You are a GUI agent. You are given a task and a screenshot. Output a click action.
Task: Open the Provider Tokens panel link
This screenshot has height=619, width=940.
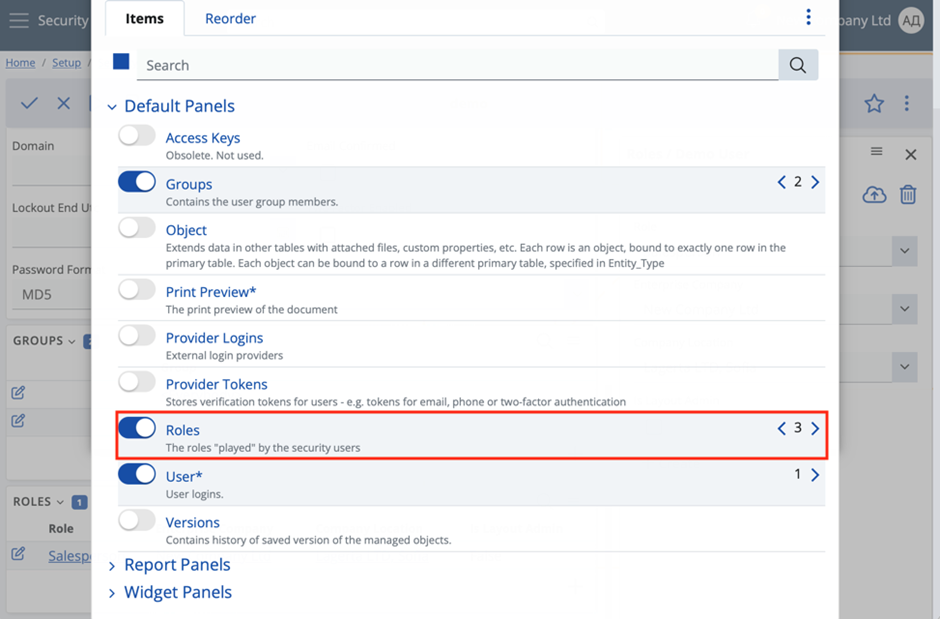tap(216, 384)
